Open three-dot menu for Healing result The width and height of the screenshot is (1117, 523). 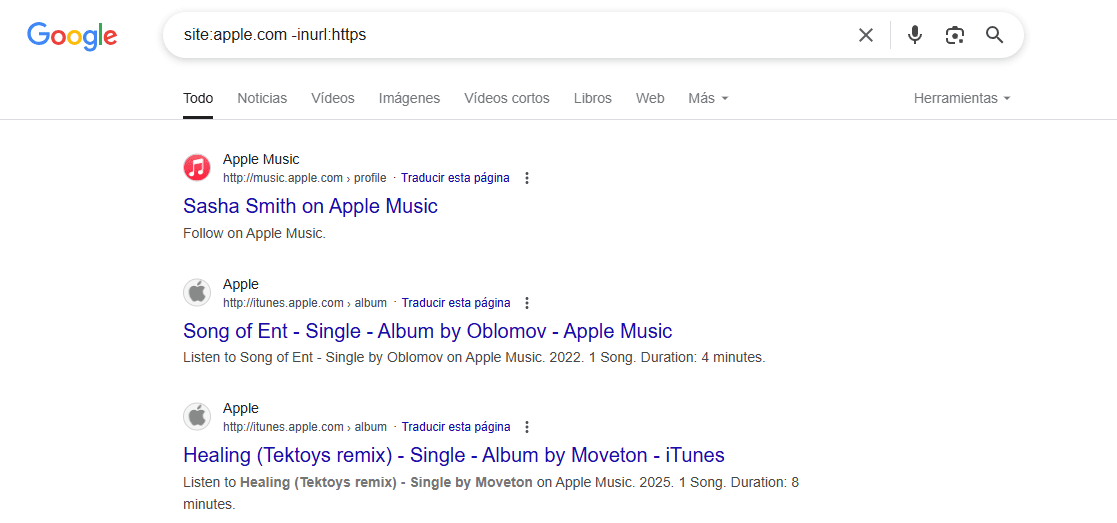(x=527, y=427)
